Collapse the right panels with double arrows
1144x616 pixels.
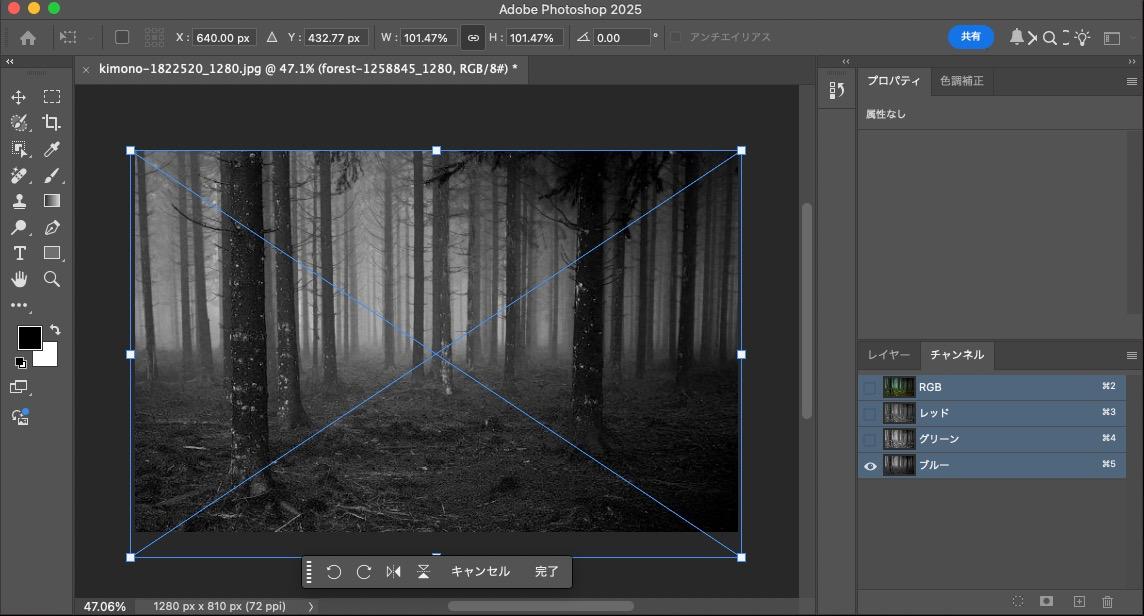coord(1132,62)
